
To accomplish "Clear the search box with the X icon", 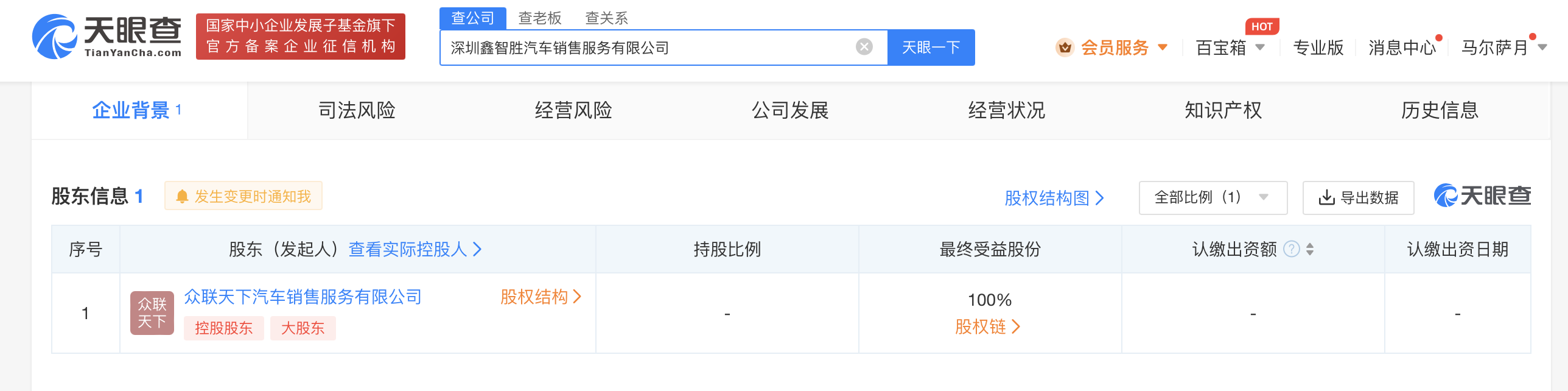I will (x=864, y=47).
